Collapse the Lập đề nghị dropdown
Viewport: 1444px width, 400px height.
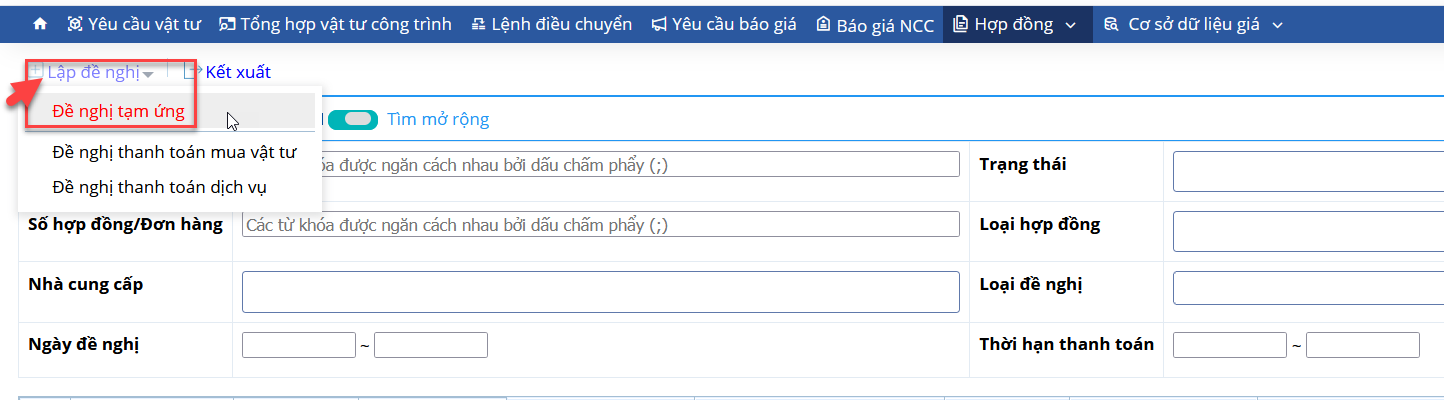pyautogui.click(x=92, y=72)
